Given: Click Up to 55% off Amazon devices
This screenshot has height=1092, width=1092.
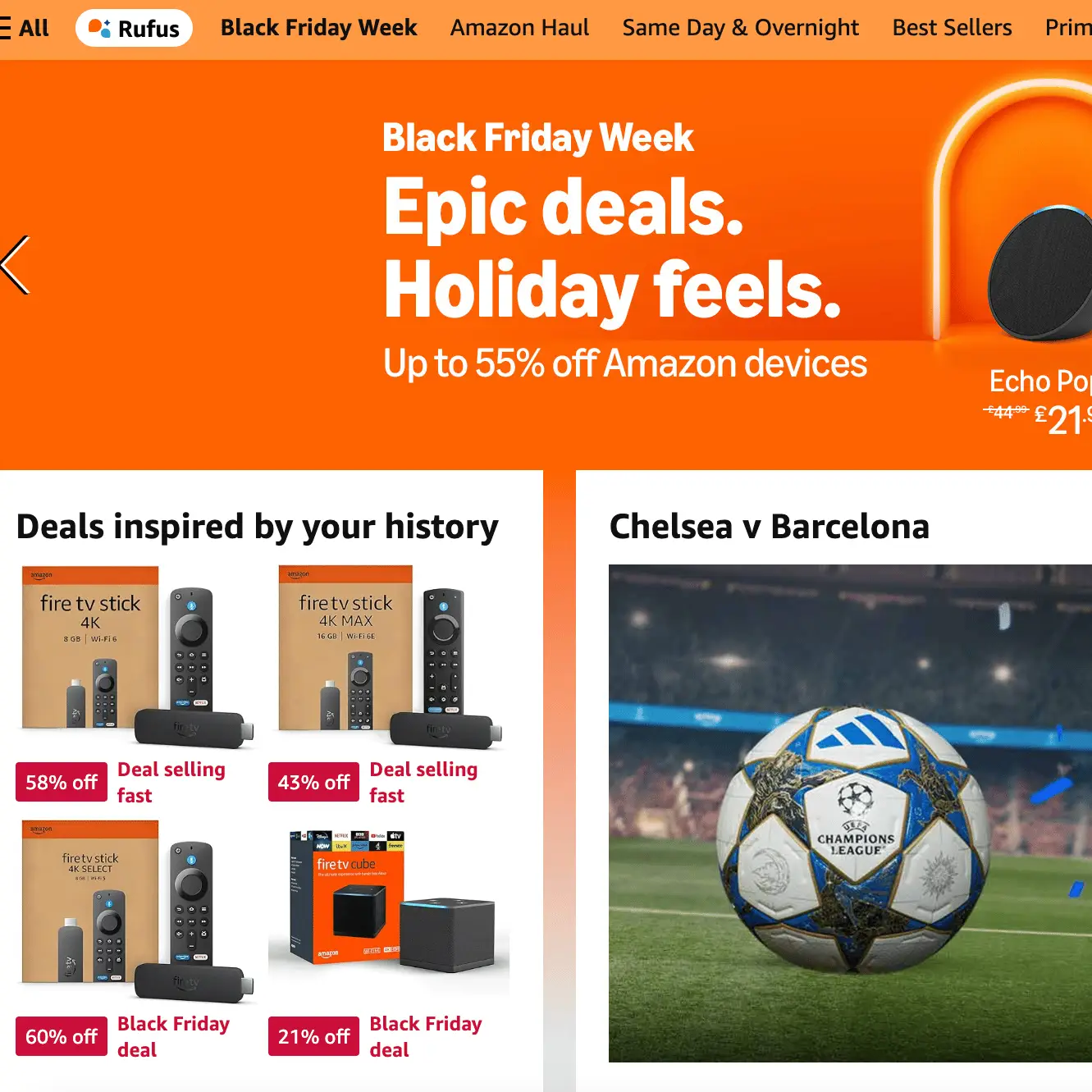Looking at the screenshot, I should [624, 363].
